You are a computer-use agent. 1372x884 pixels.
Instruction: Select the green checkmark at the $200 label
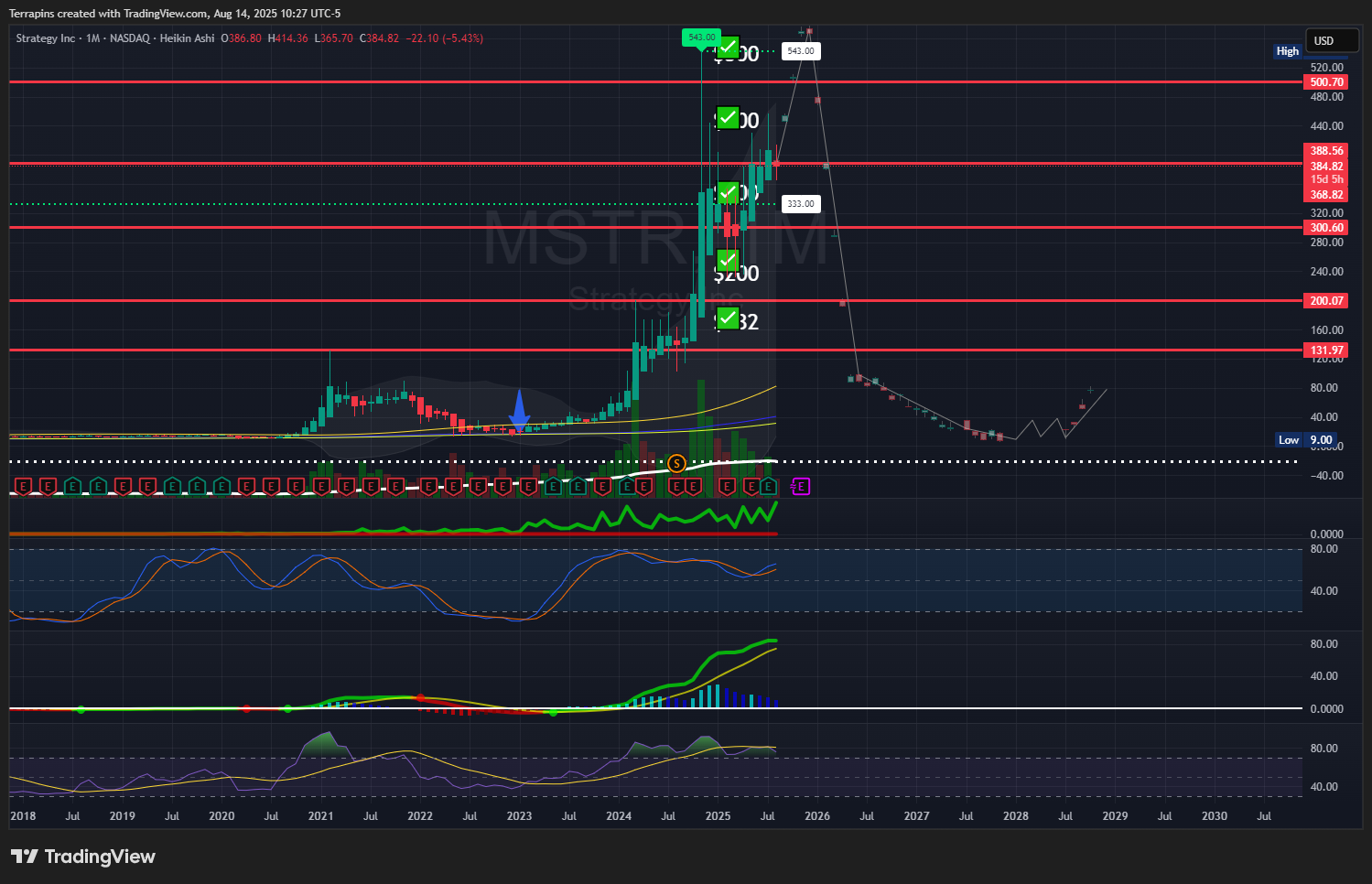[728, 261]
